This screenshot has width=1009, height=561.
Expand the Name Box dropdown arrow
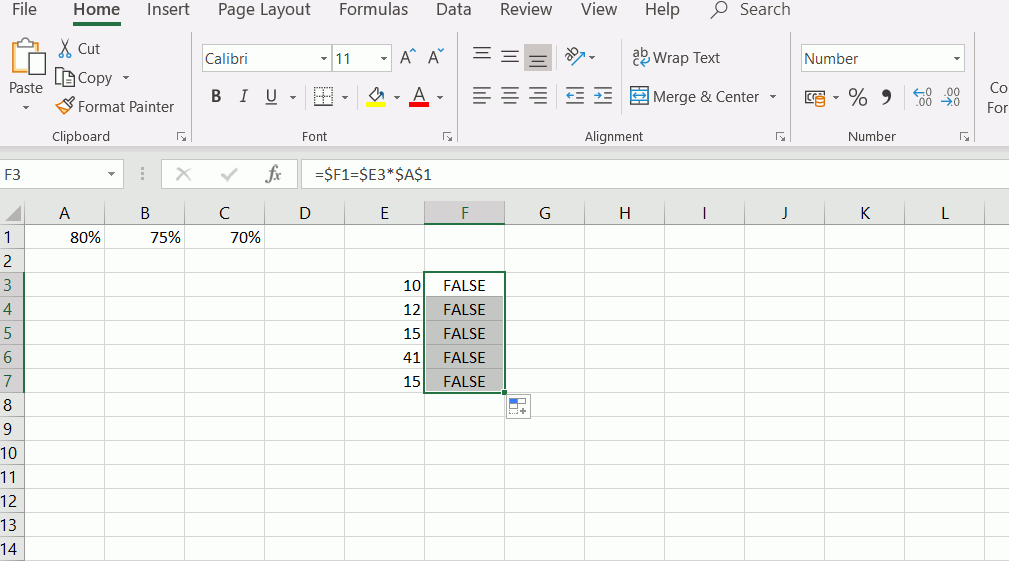click(x=112, y=174)
